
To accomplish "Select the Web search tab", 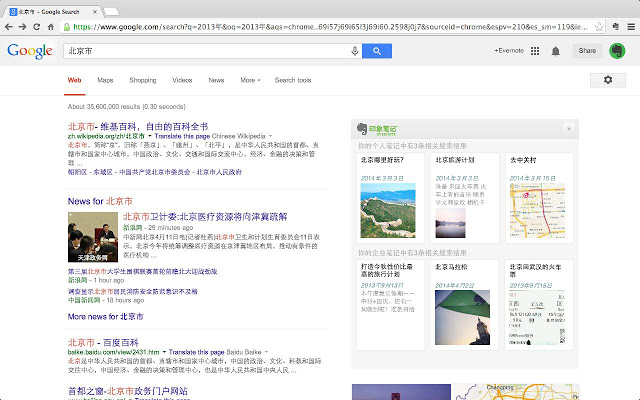I will [74, 80].
